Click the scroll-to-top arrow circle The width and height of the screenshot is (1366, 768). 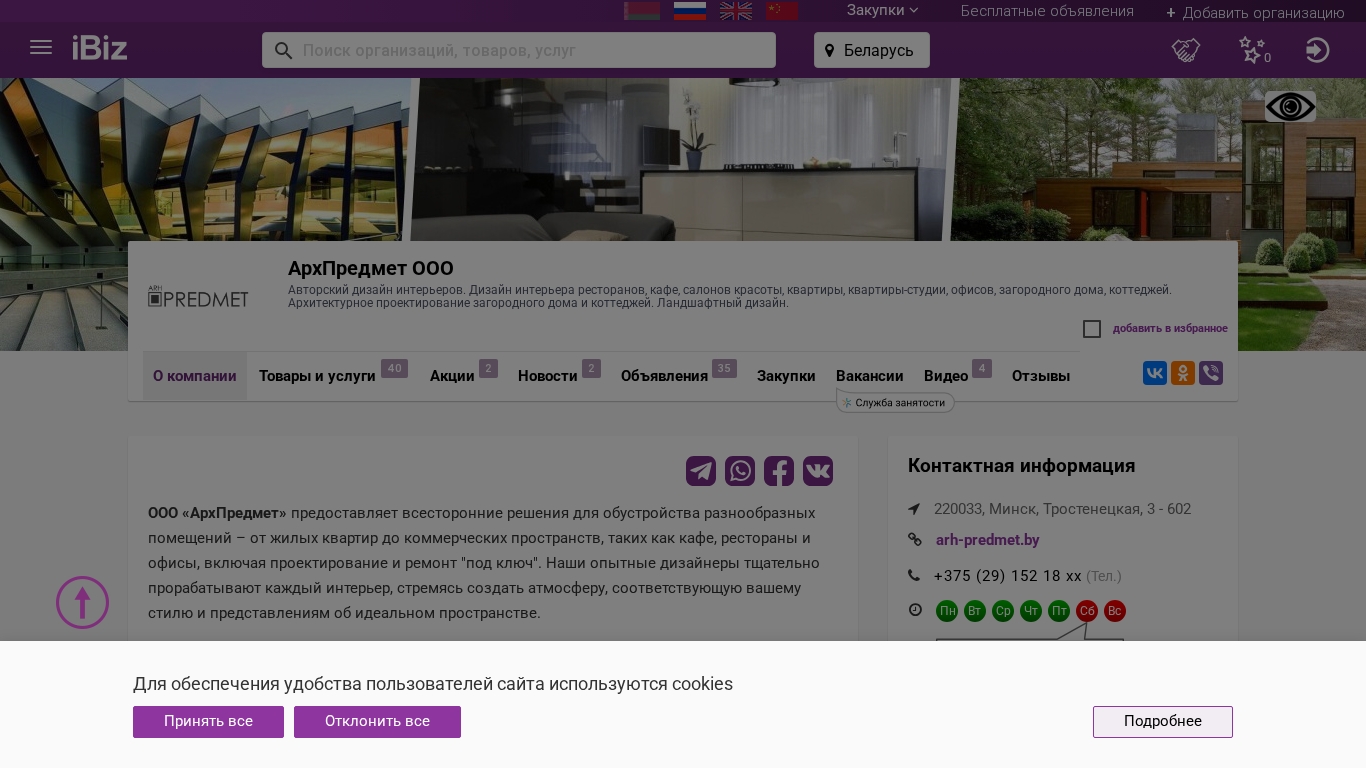coord(82,602)
